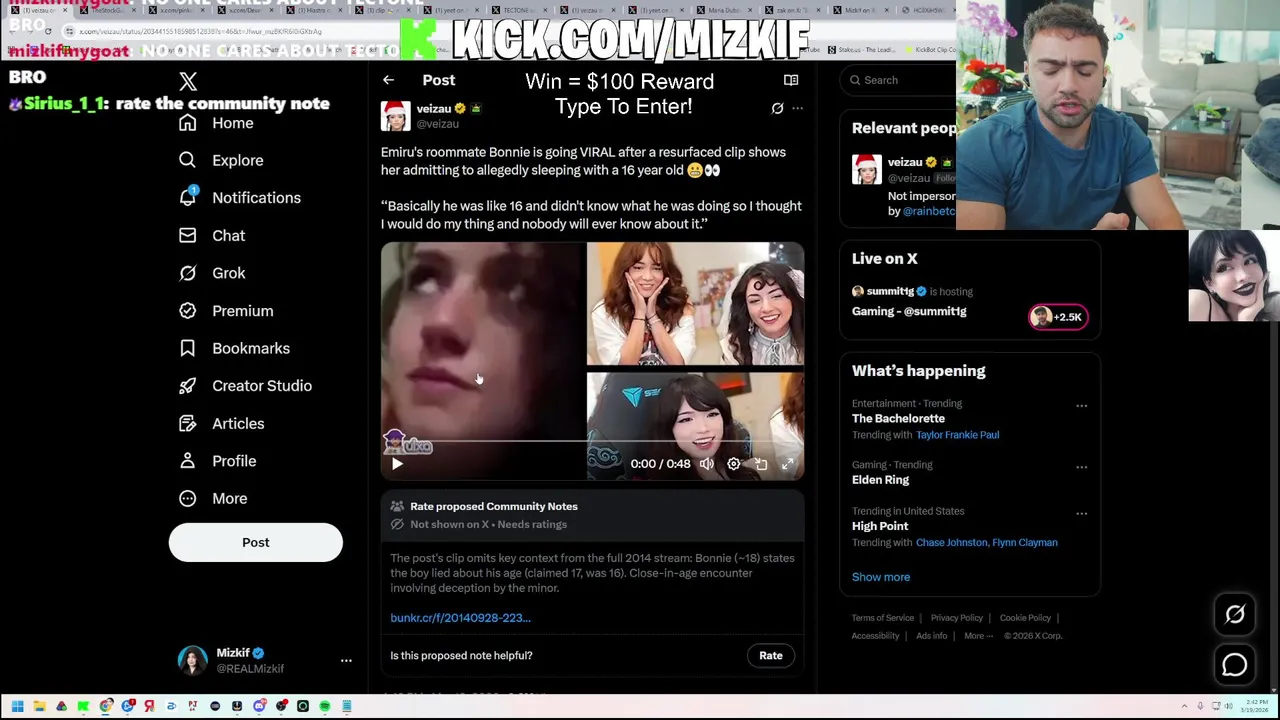Open the bunkr.cr link in community note

click(460, 618)
